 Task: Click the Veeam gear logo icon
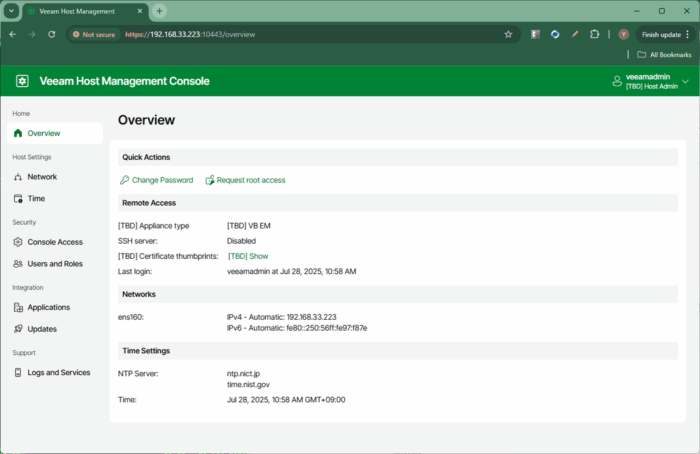tap(22, 81)
